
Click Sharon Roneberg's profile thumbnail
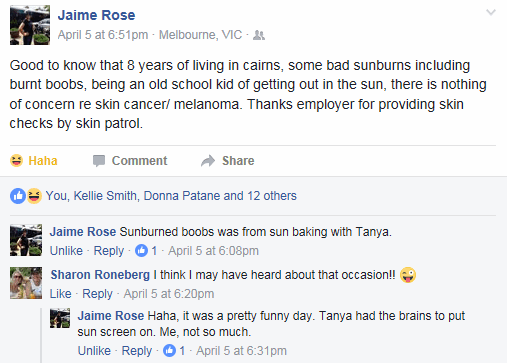pos(26,283)
